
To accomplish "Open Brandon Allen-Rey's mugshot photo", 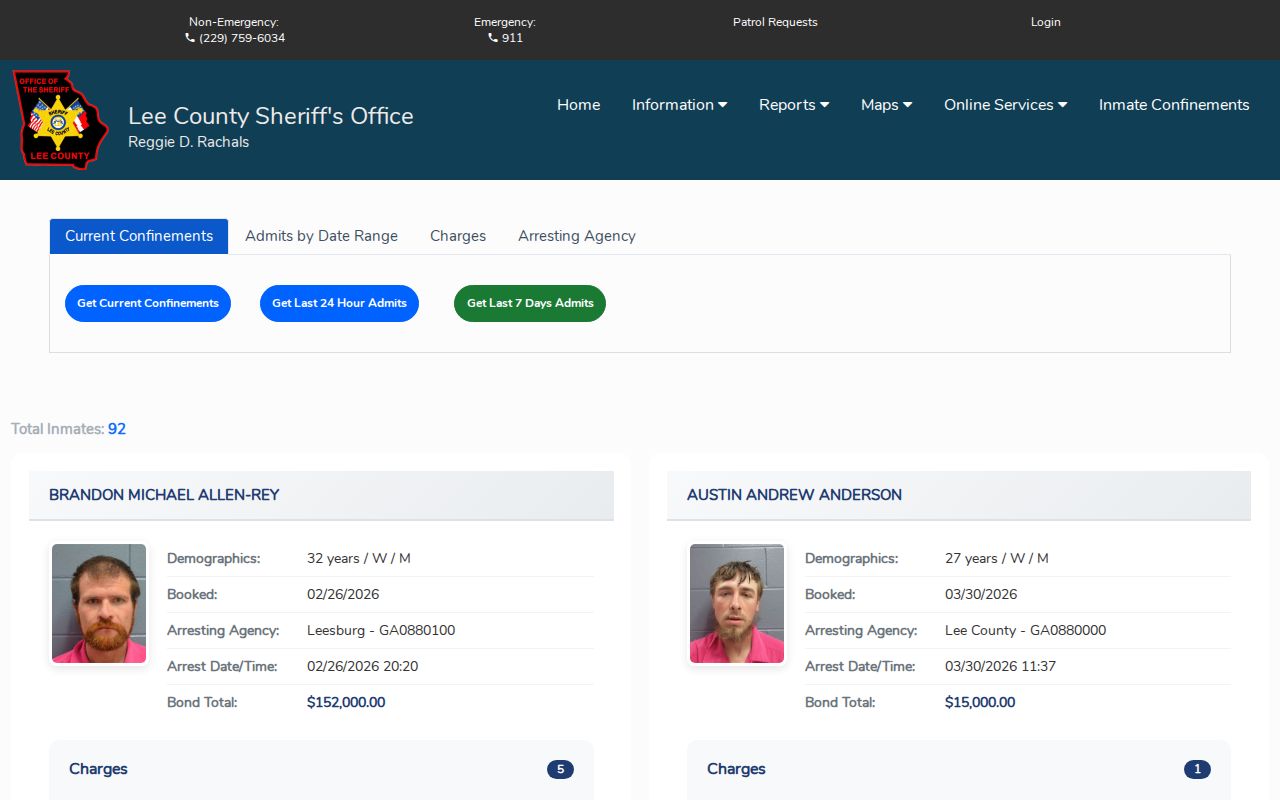I will [x=99, y=604].
